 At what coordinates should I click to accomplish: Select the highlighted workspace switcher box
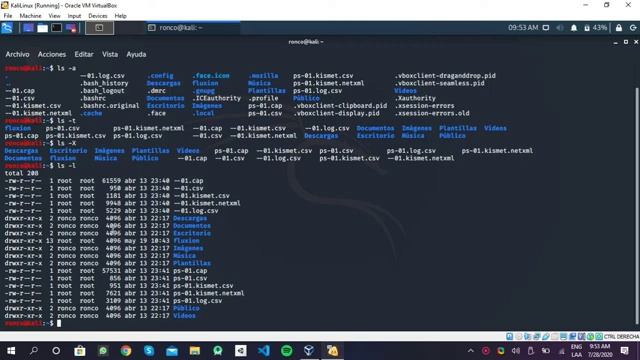click(x=99, y=28)
